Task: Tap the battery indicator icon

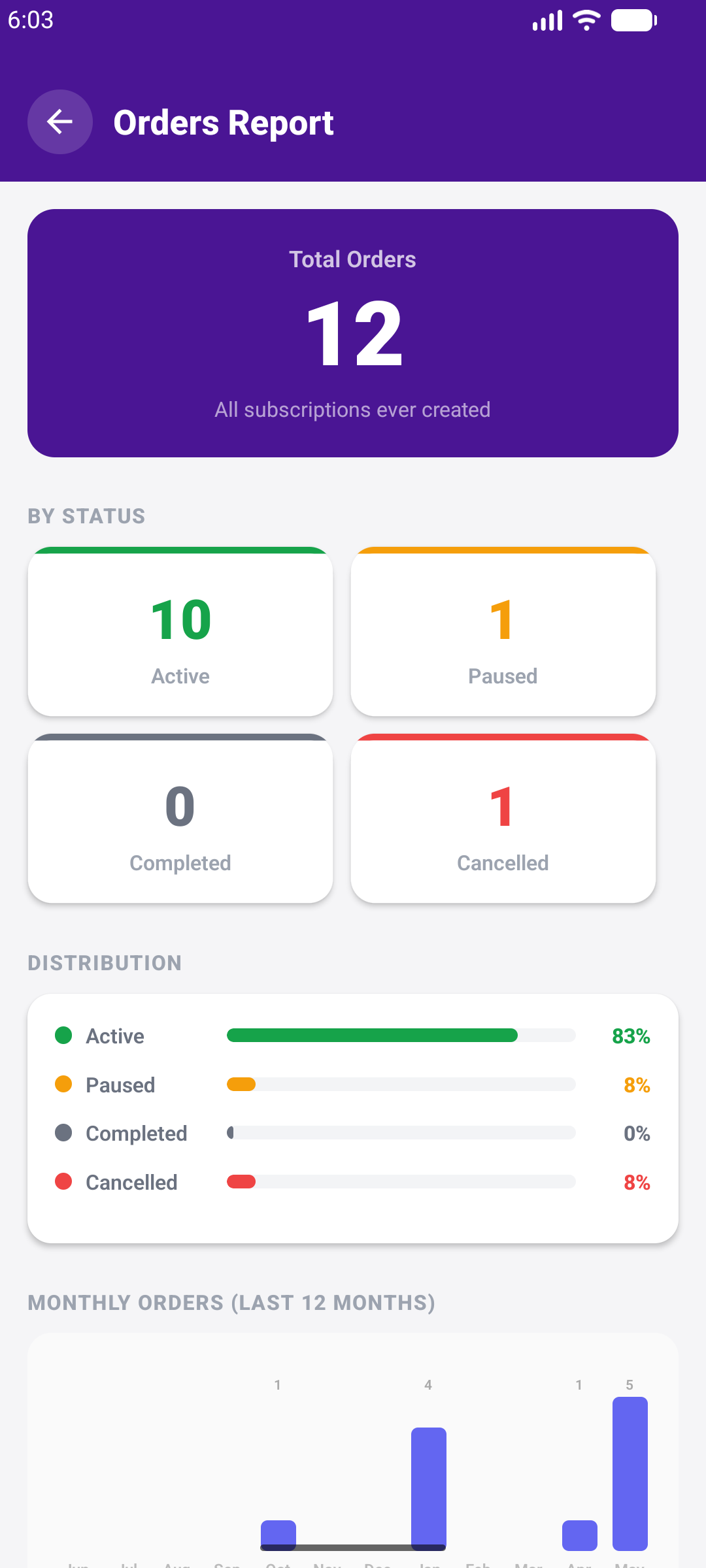Action: 634,20
